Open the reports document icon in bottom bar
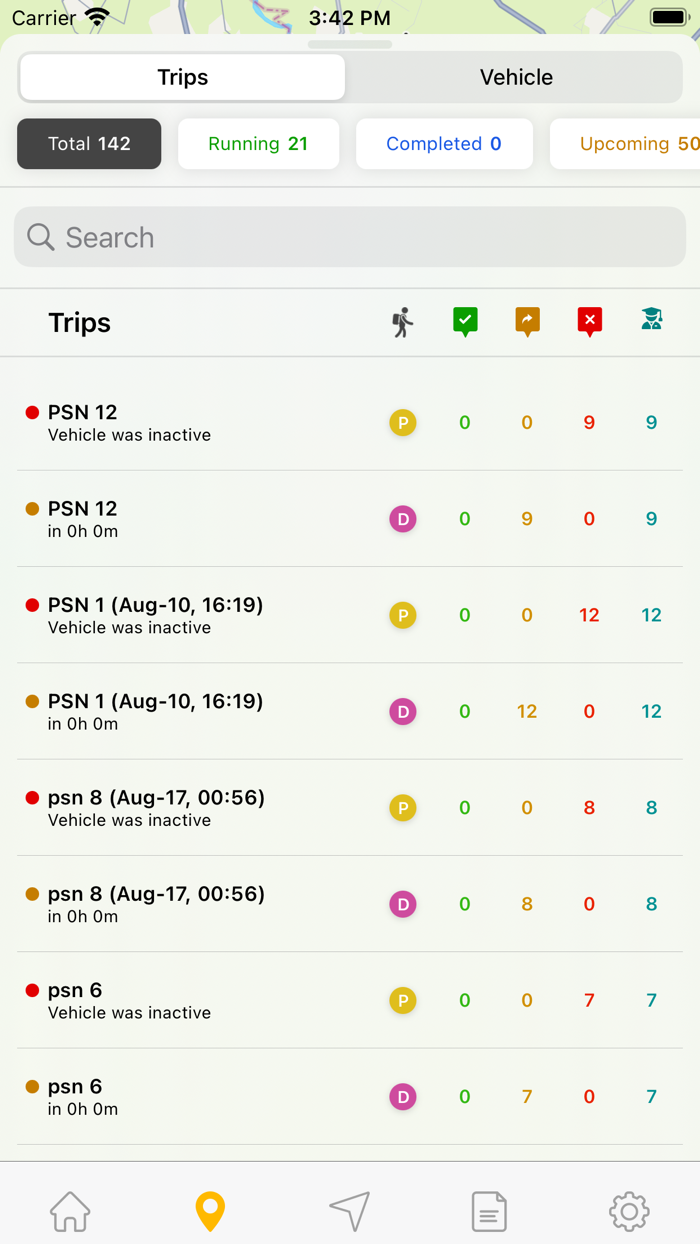The image size is (700, 1244). [489, 1210]
